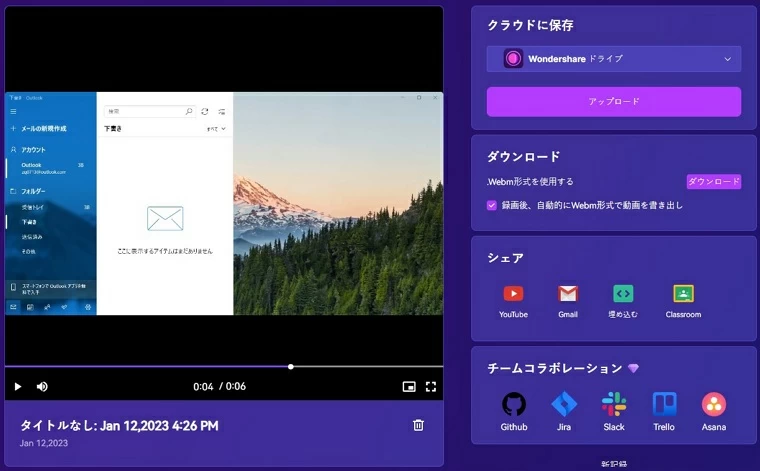This screenshot has width=760, height=471.
Task: Click the filter list icon in Outlook video
Action: click(x=222, y=111)
